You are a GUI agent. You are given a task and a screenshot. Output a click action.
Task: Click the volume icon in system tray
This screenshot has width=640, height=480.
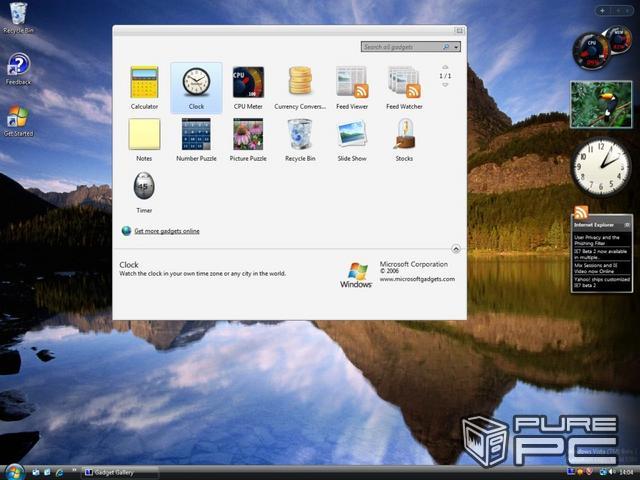[x=611, y=472]
